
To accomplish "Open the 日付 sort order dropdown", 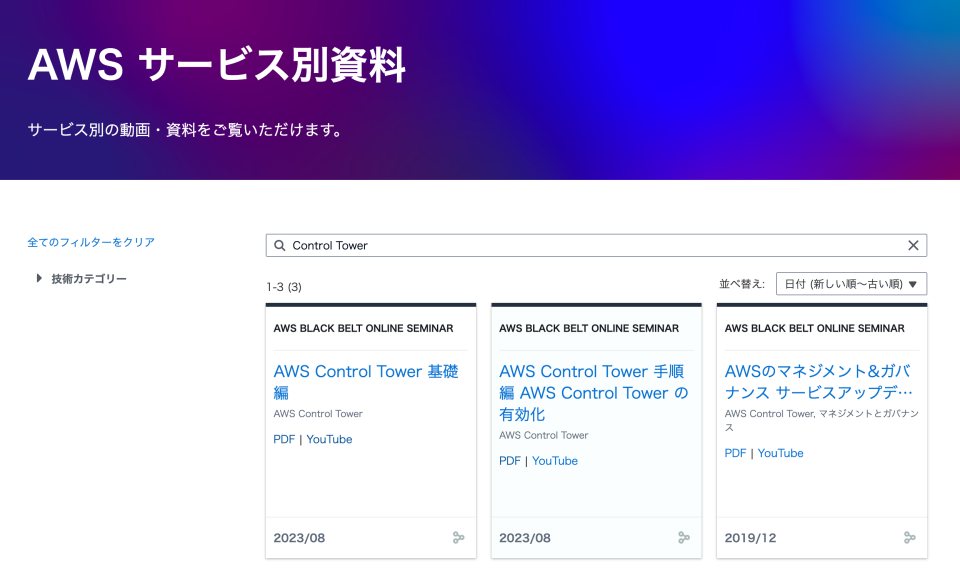I will (x=851, y=283).
